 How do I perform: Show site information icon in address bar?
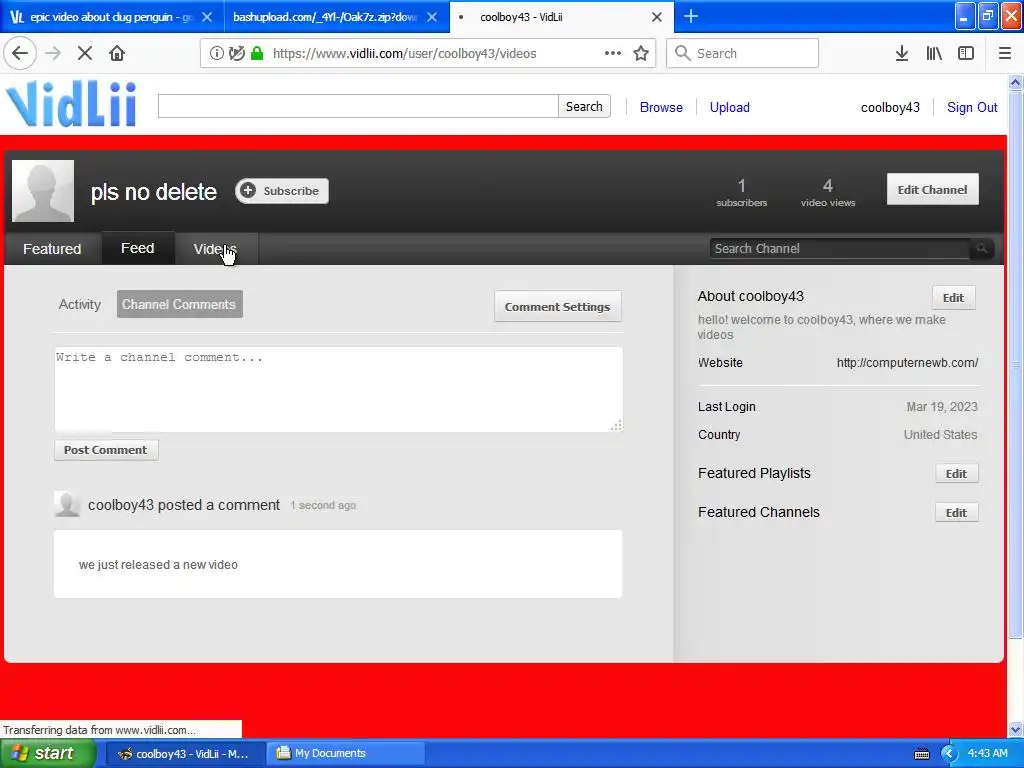pyautogui.click(x=216, y=54)
